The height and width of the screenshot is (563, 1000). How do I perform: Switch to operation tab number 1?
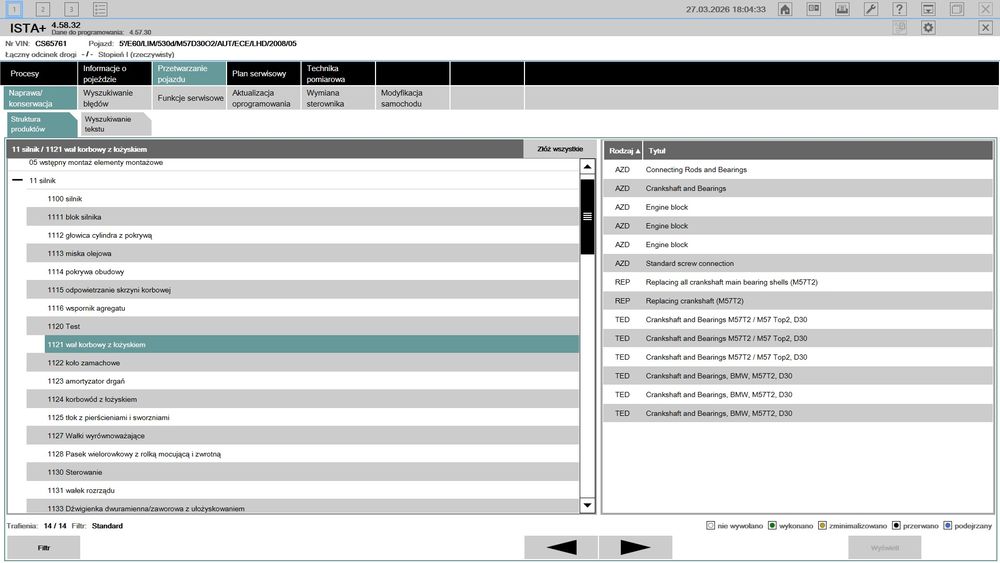click(14, 9)
